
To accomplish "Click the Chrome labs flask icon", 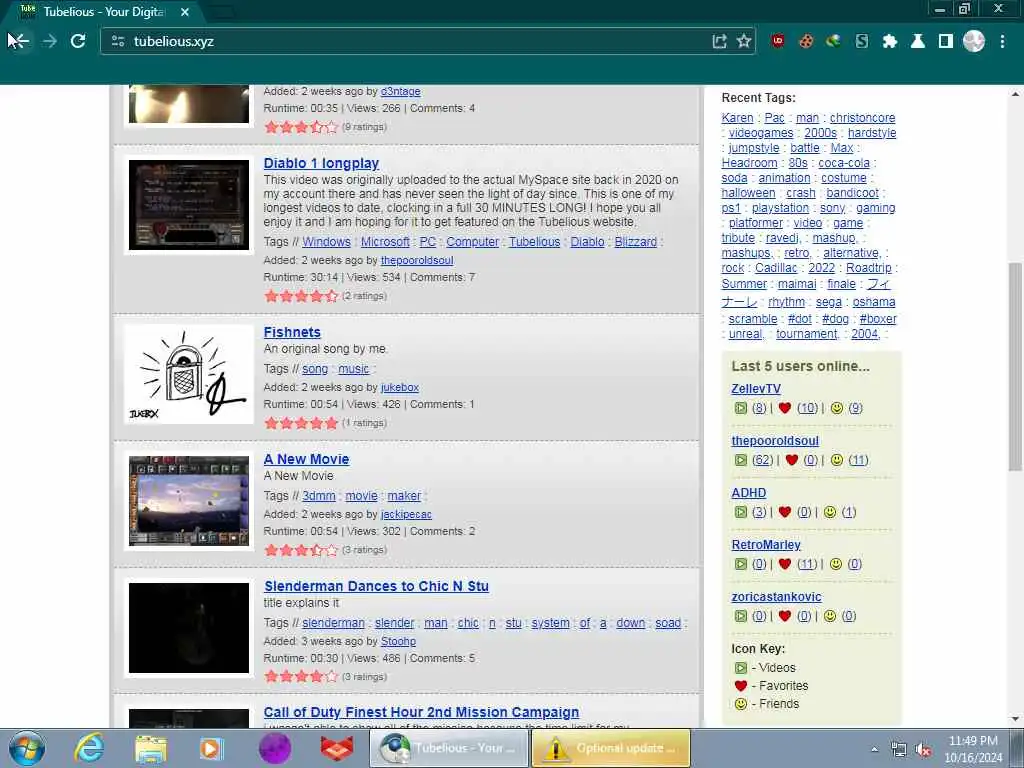I will (x=918, y=41).
